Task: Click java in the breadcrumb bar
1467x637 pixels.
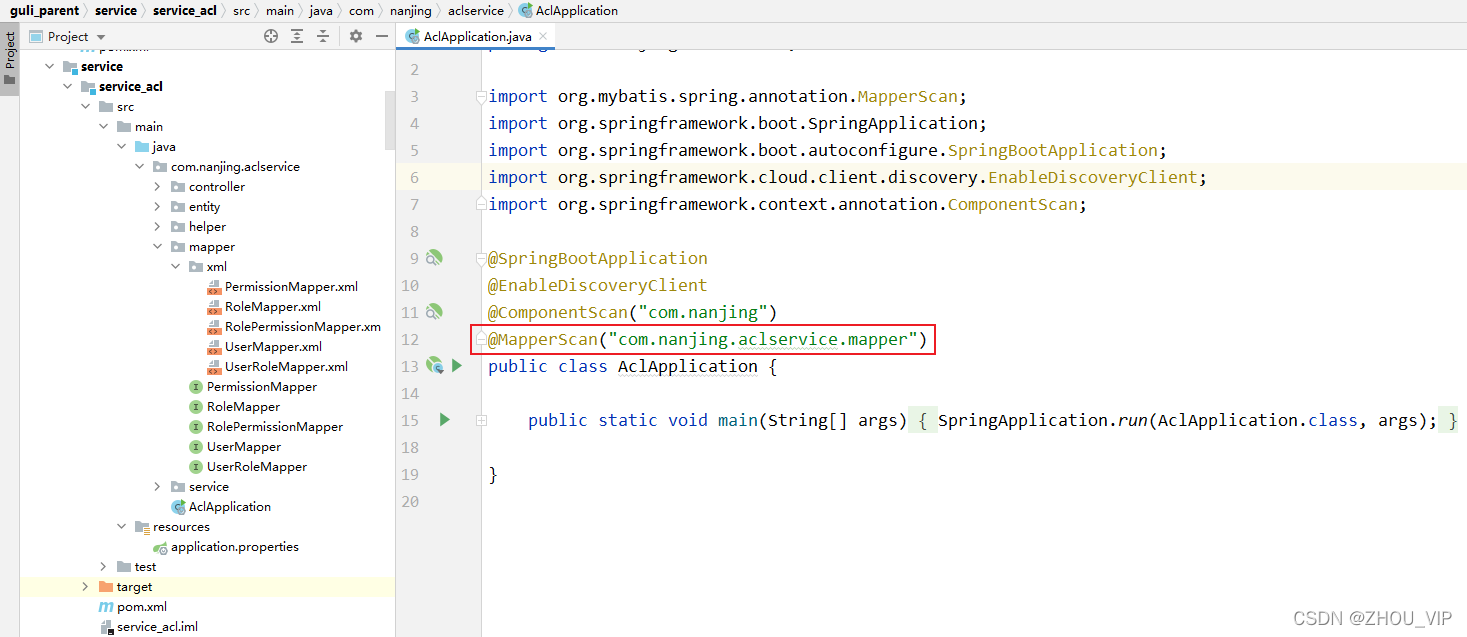Action: tap(321, 11)
